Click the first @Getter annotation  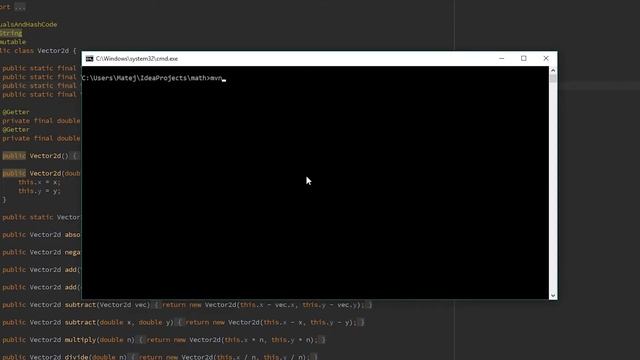[16, 112]
